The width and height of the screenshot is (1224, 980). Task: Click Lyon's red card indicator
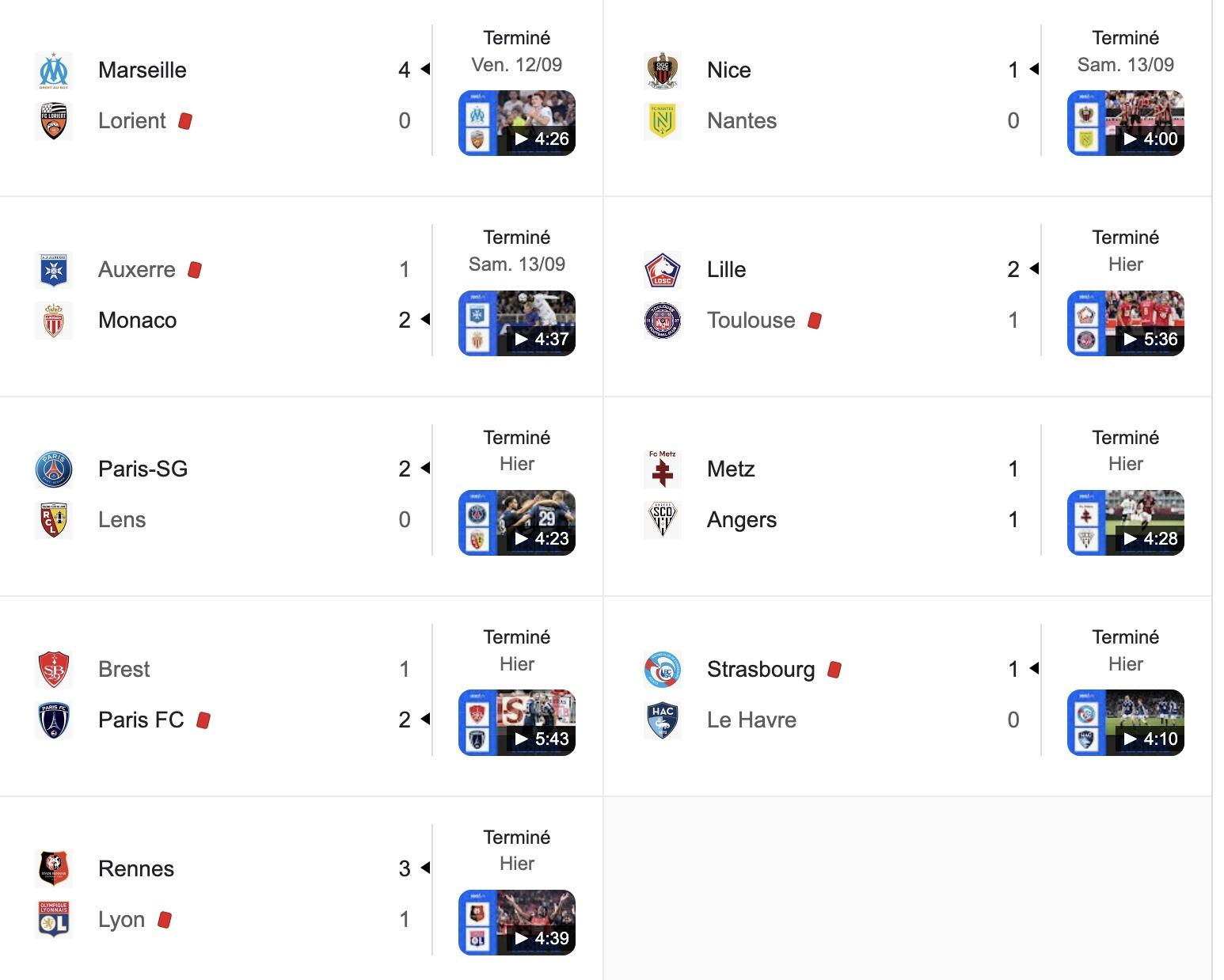(x=165, y=920)
